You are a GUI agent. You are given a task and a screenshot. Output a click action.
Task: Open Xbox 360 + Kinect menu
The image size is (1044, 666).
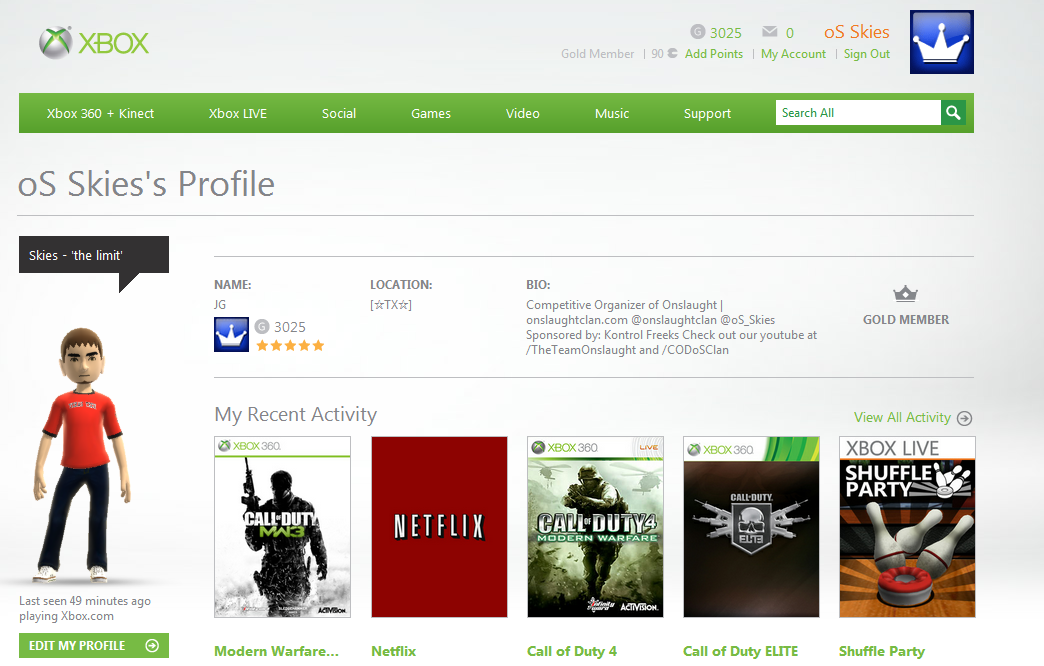click(100, 113)
